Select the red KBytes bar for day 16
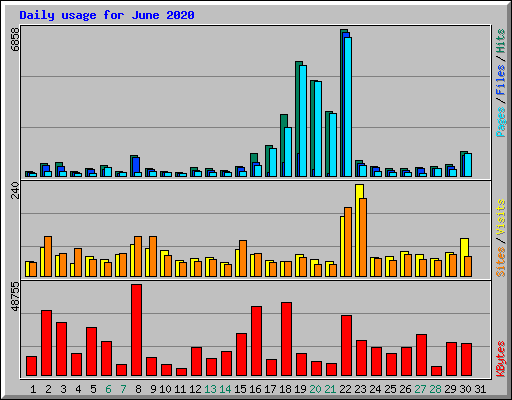This screenshot has height=400, width=512. tap(256, 341)
